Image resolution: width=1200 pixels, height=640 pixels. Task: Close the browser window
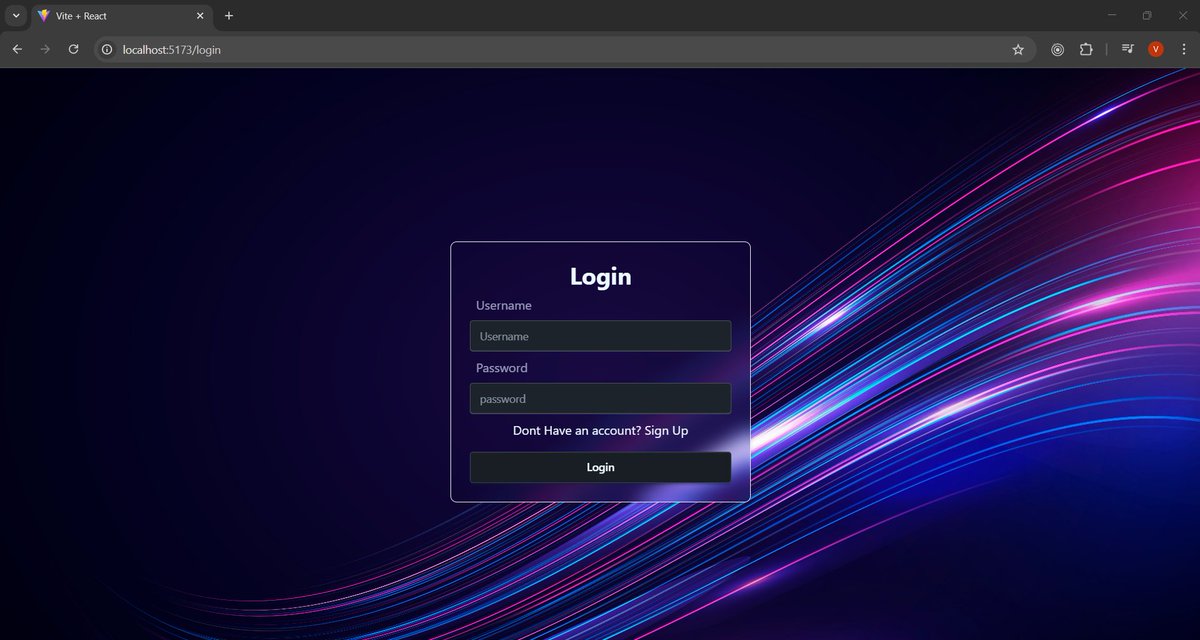click(x=1182, y=16)
